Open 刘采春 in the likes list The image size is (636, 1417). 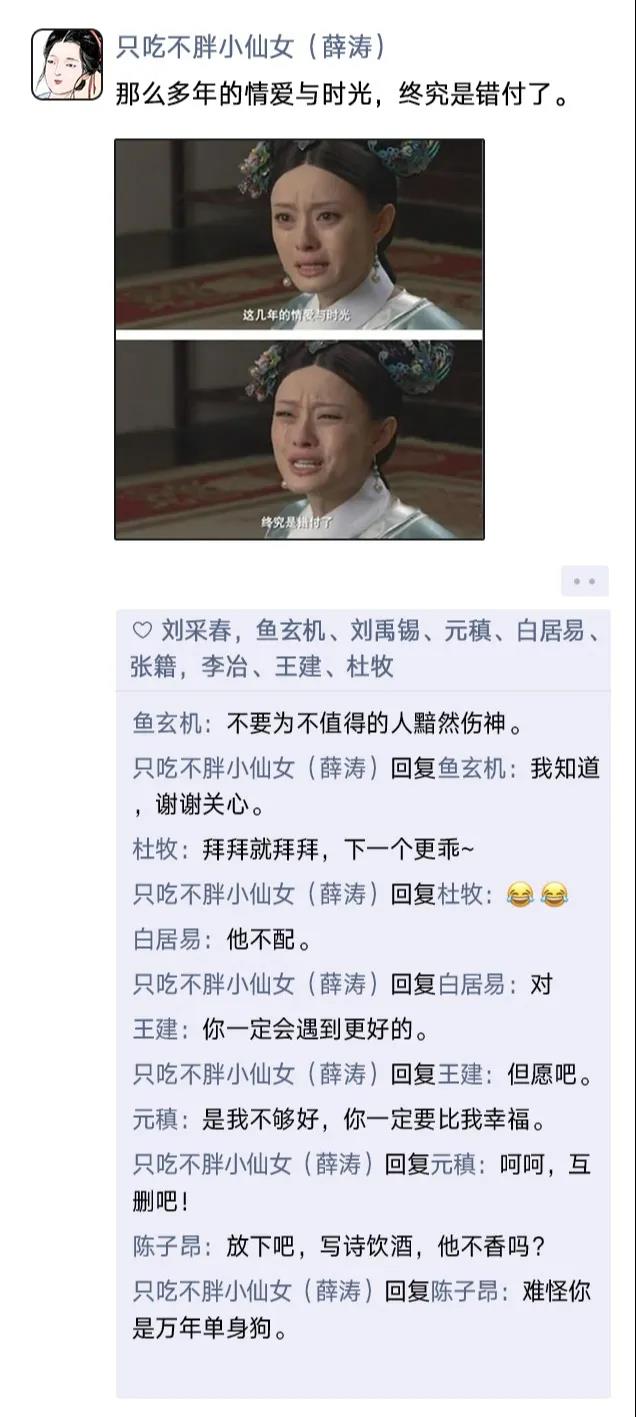click(197, 631)
